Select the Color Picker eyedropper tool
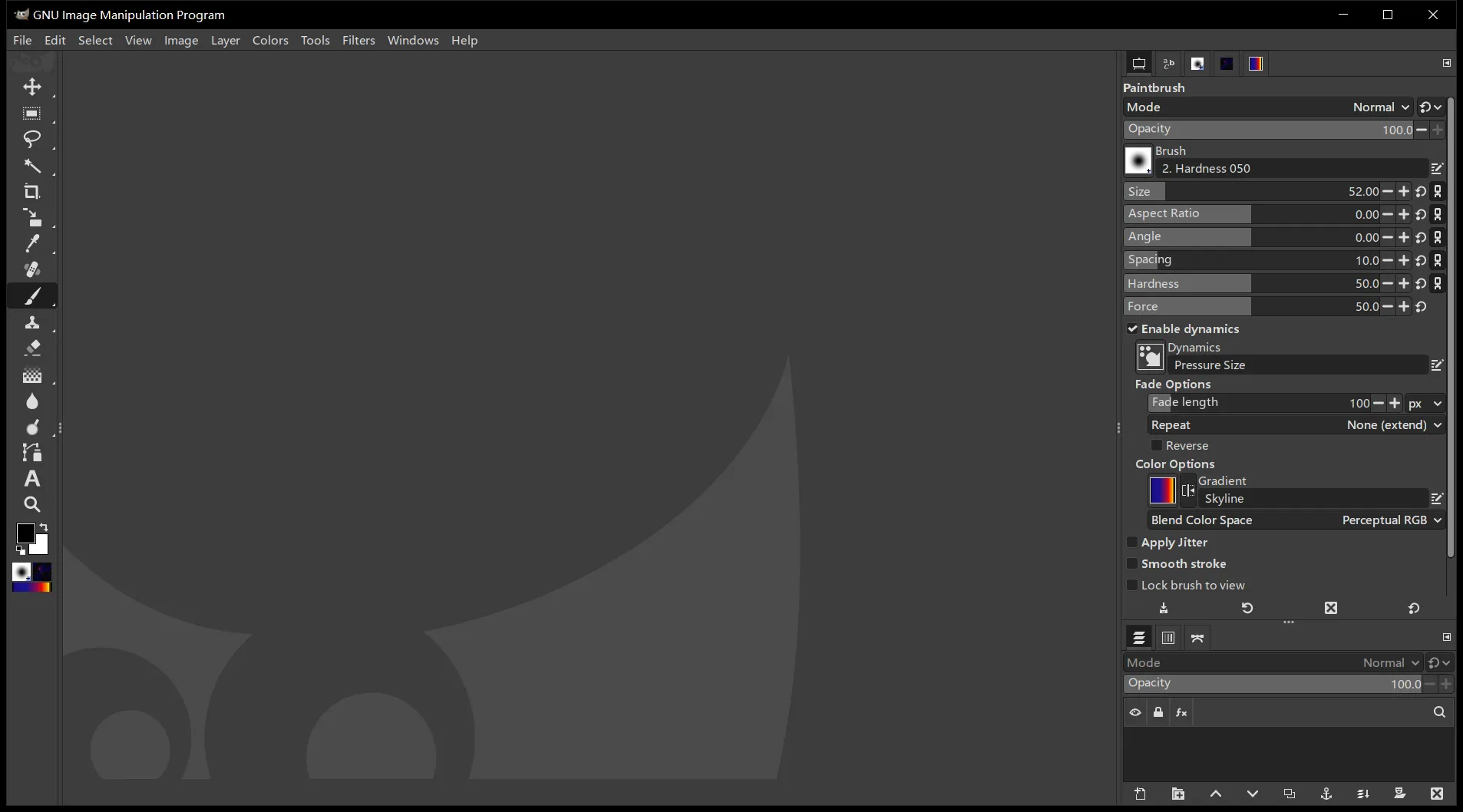 click(x=32, y=243)
